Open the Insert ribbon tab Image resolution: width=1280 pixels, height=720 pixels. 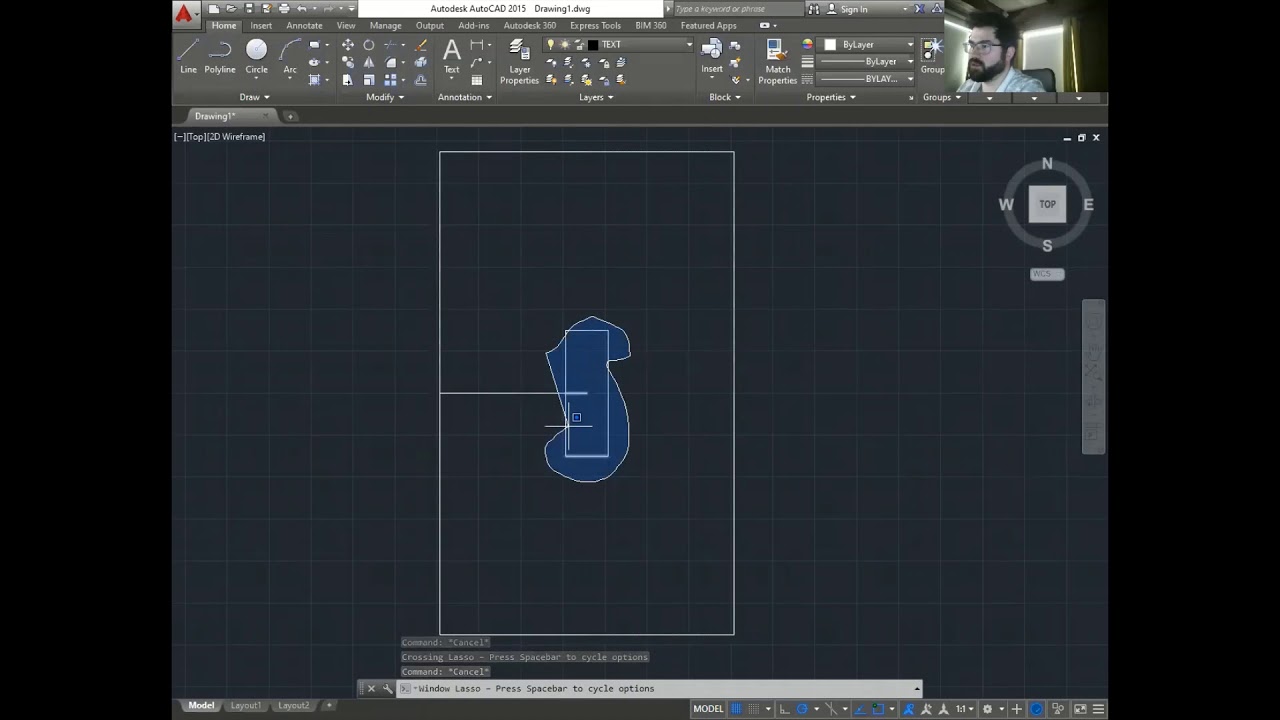(261, 26)
